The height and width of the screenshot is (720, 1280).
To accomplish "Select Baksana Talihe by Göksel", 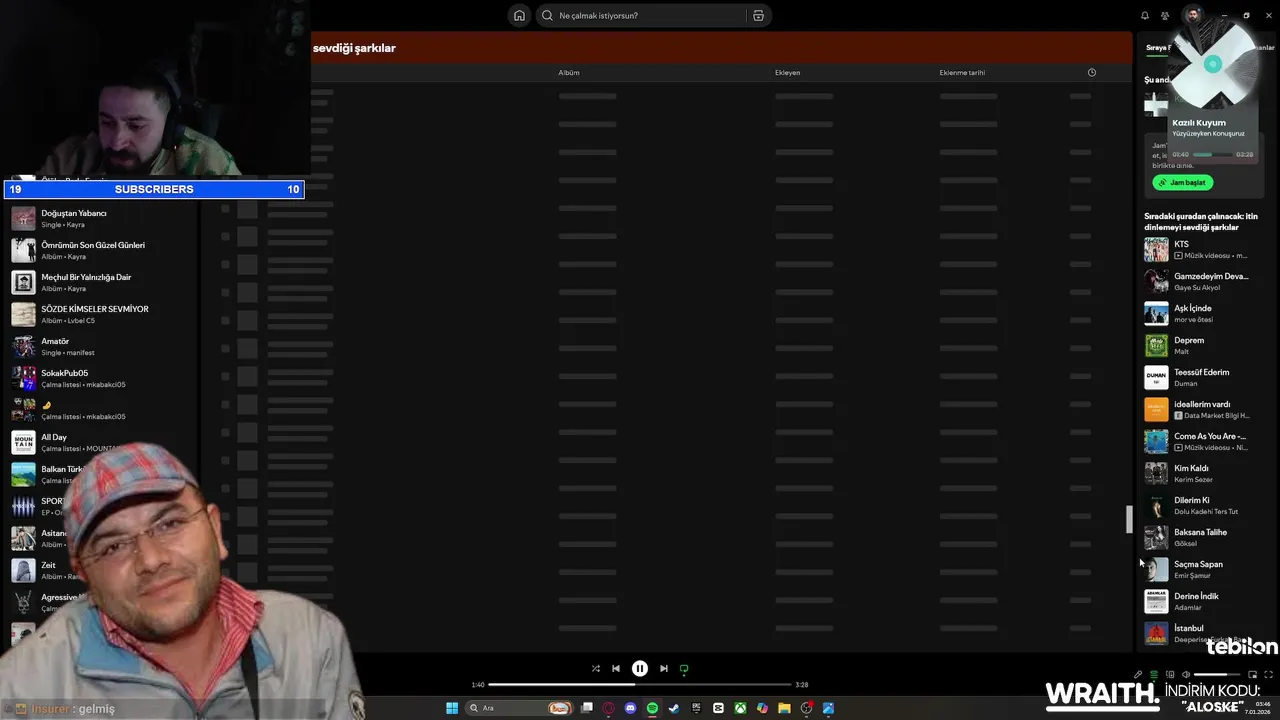I will click(1205, 537).
